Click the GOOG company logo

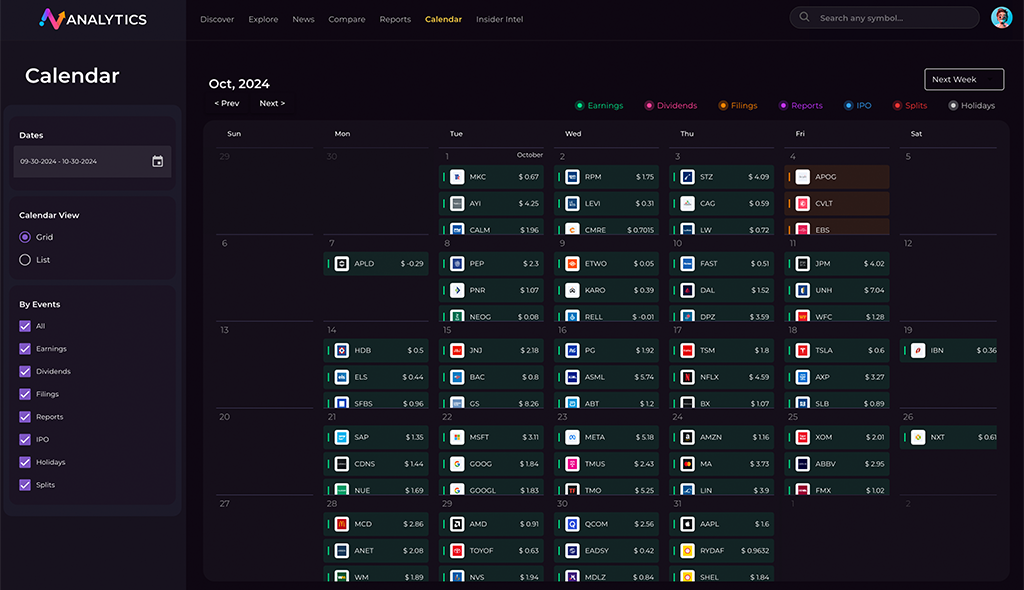pos(457,464)
